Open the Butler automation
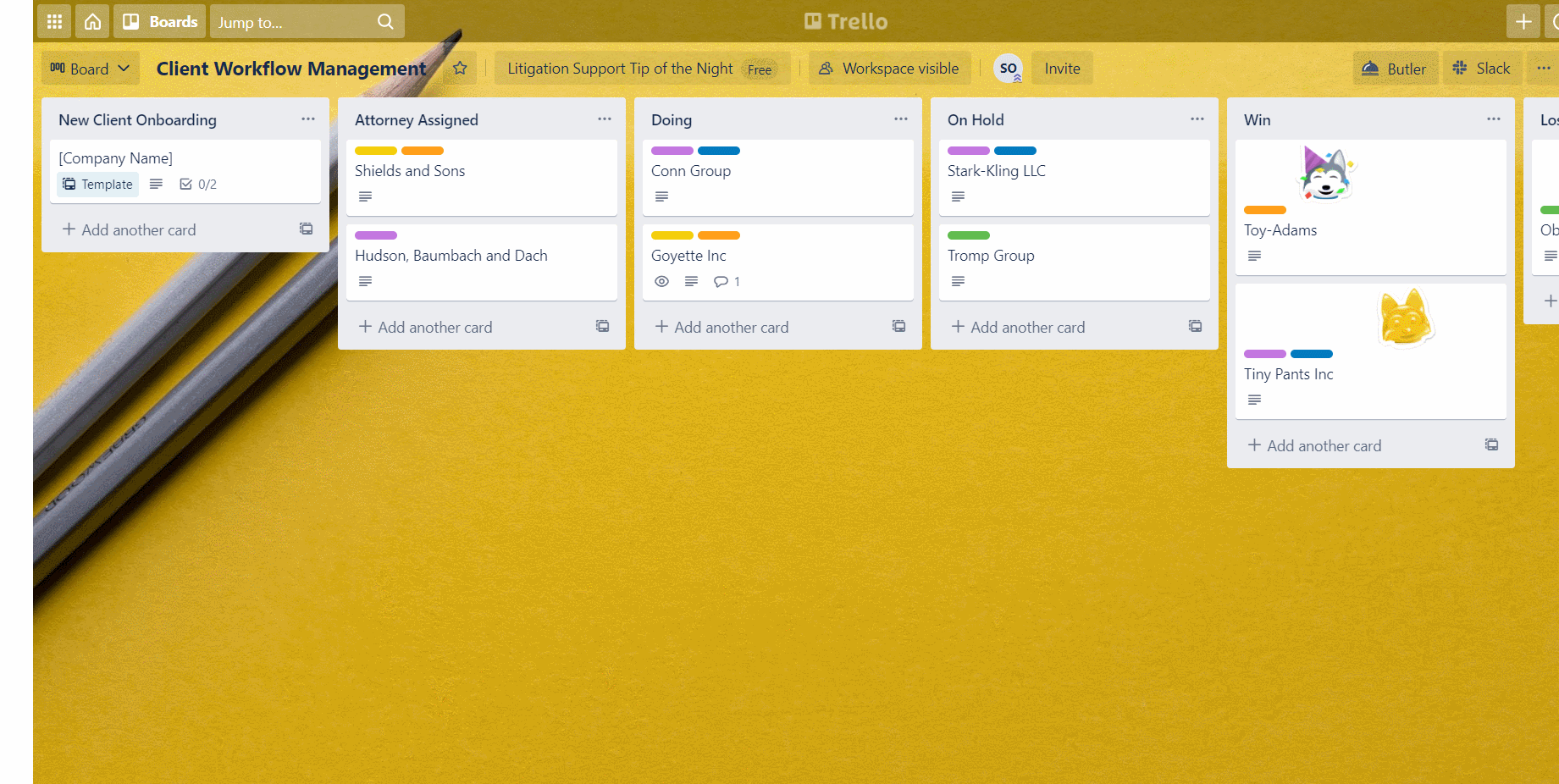Image resolution: width=1559 pixels, height=784 pixels. click(1395, 69)
